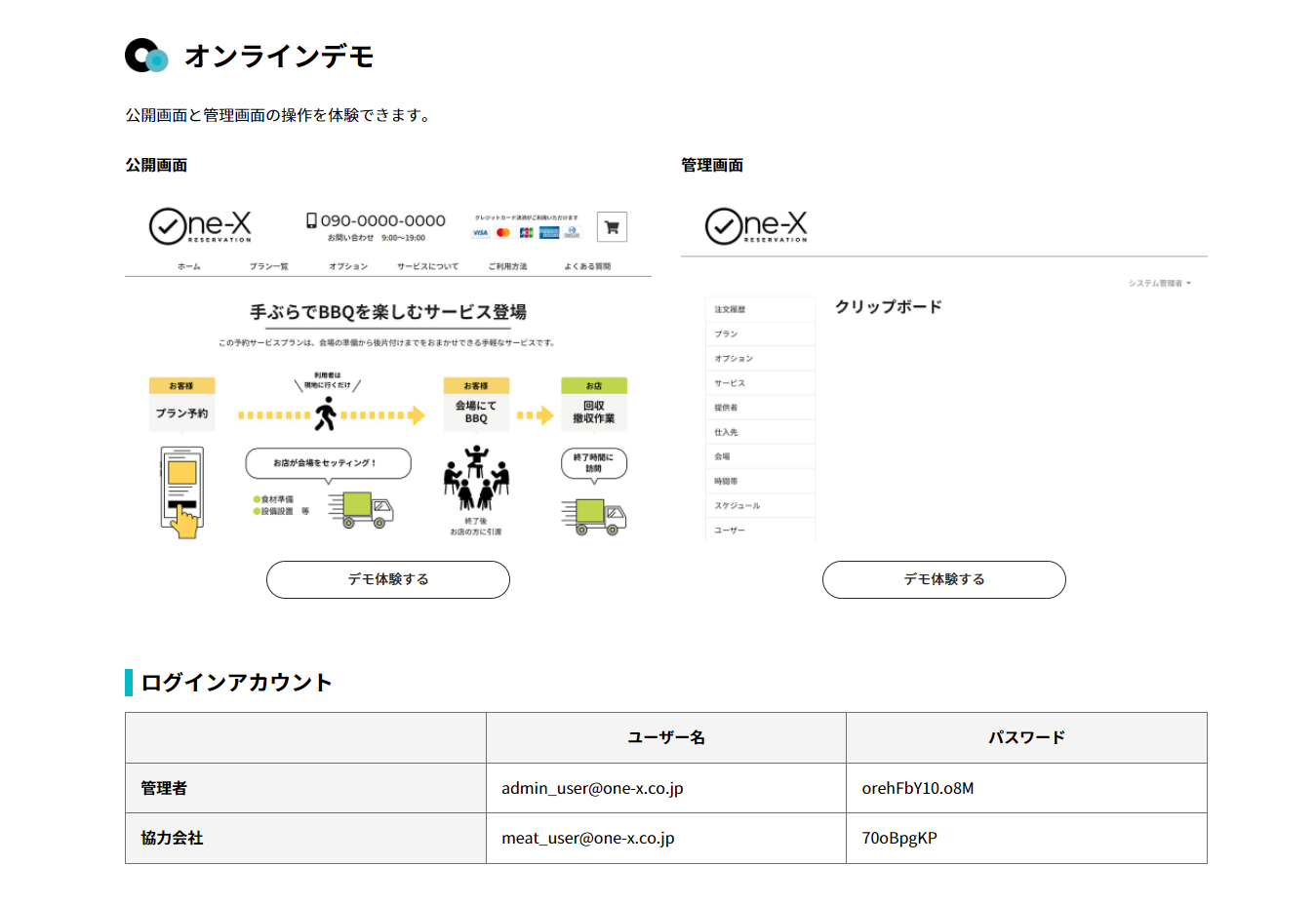Screen dimensions: 1316x905
Task: Click the walking person icon
Action: click(326, 413)
